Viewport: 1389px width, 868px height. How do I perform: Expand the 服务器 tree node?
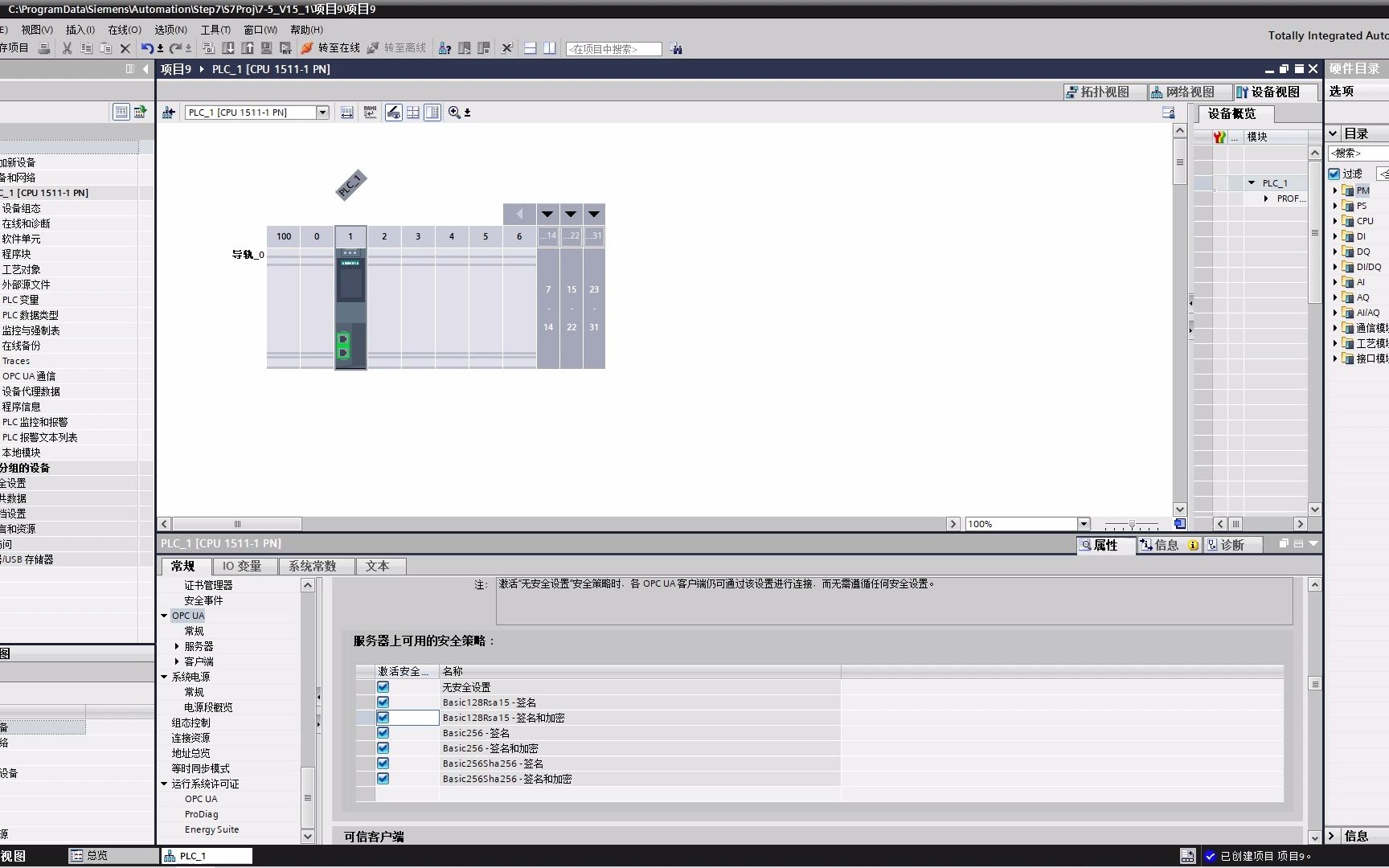177,646
